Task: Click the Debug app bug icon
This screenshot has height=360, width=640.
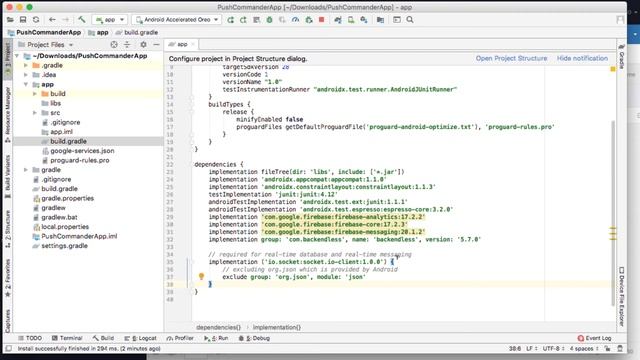Action: (269, 20)
